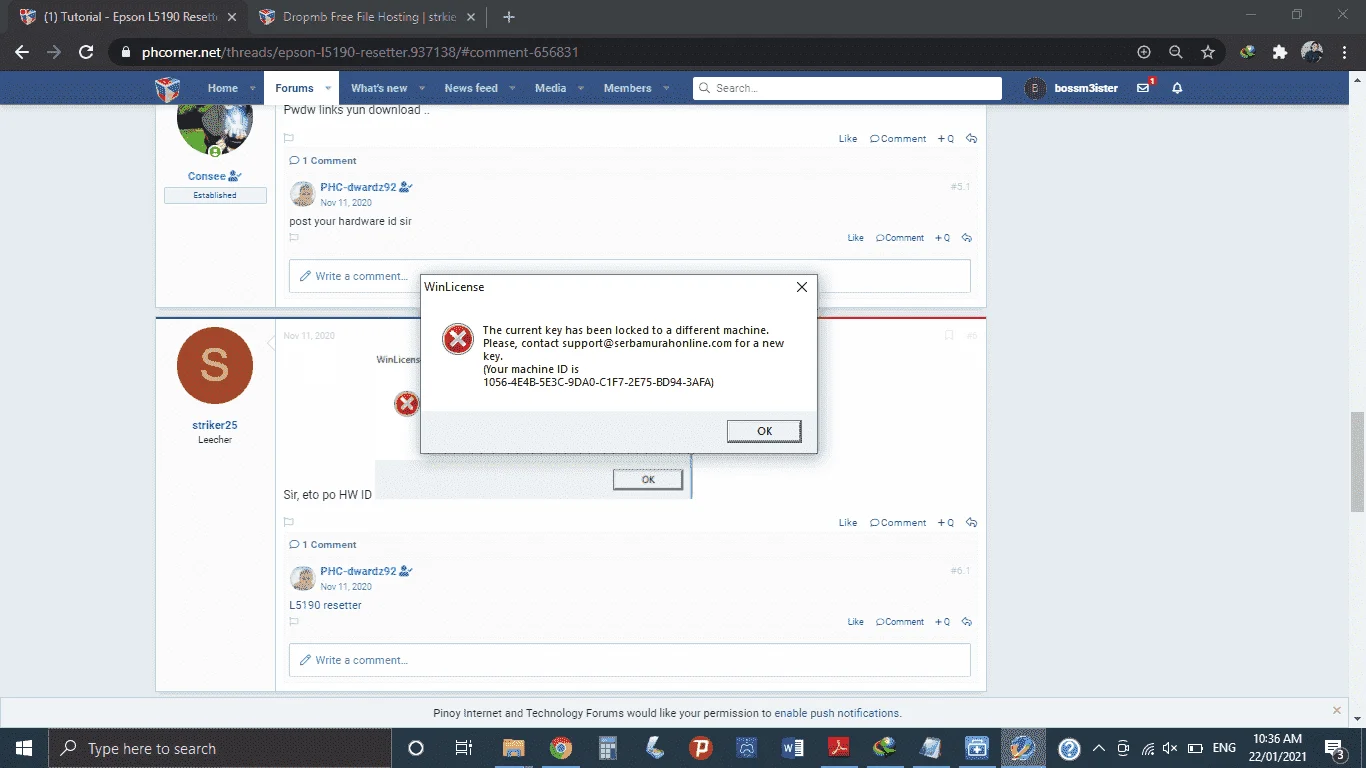Open a new browser tab
This screenshot has width=1366, height=768.
[x=509, y=17]
